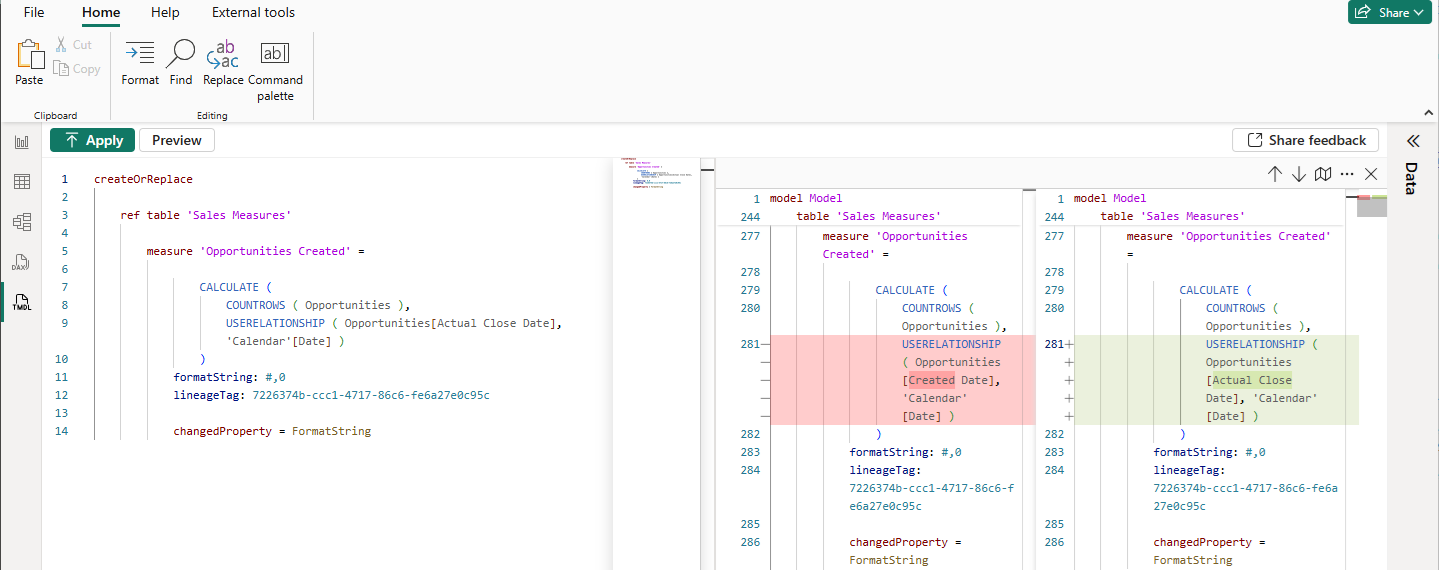Viewport: 1439px width, 570px height.
Task: Jump to next difference arrow
Action: coord(1299,174)
